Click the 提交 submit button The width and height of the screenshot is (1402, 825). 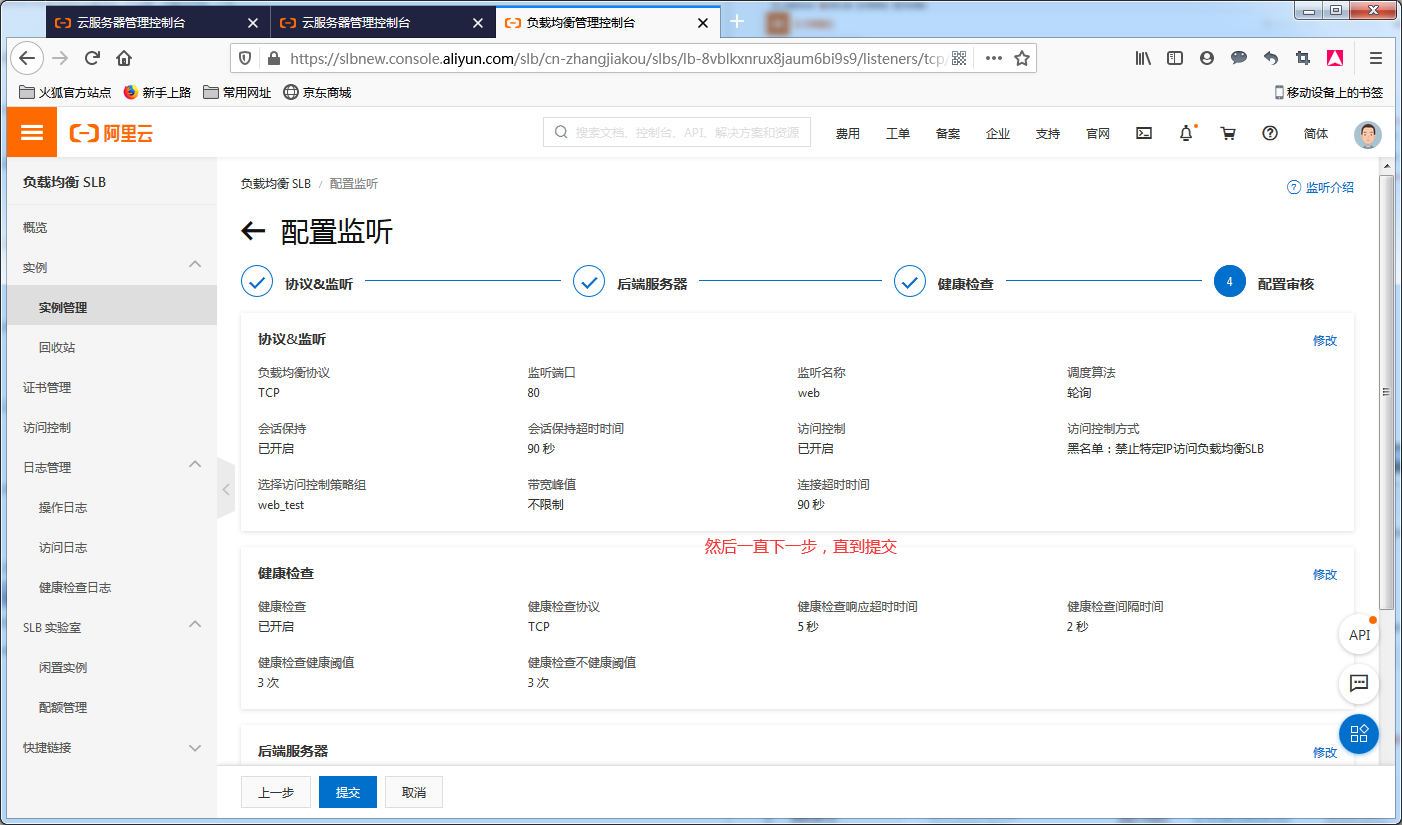[x=347, y=791]
